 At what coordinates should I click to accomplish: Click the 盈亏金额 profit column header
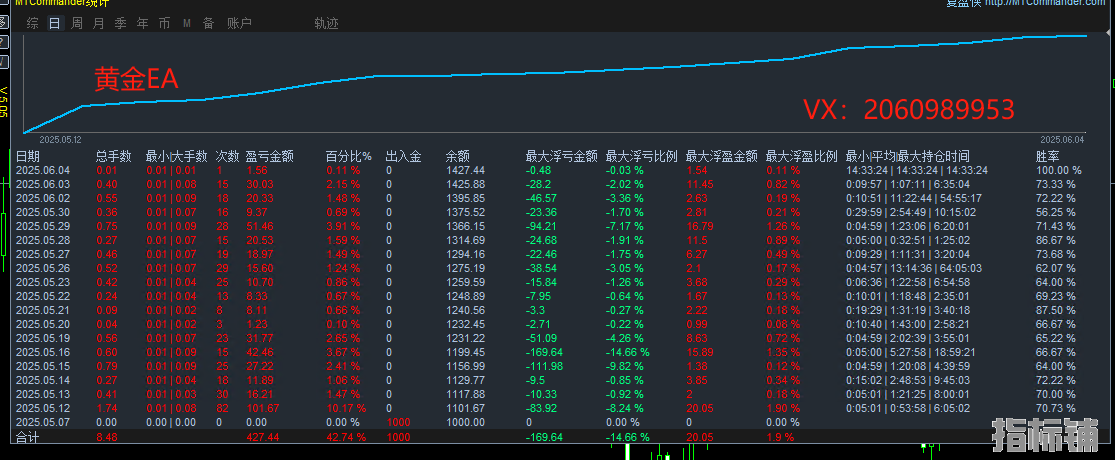269,156
